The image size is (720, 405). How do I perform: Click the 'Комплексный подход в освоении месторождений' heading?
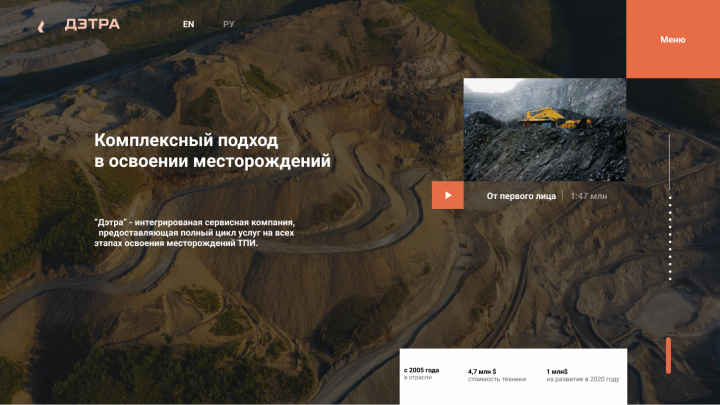click(212, 151)
